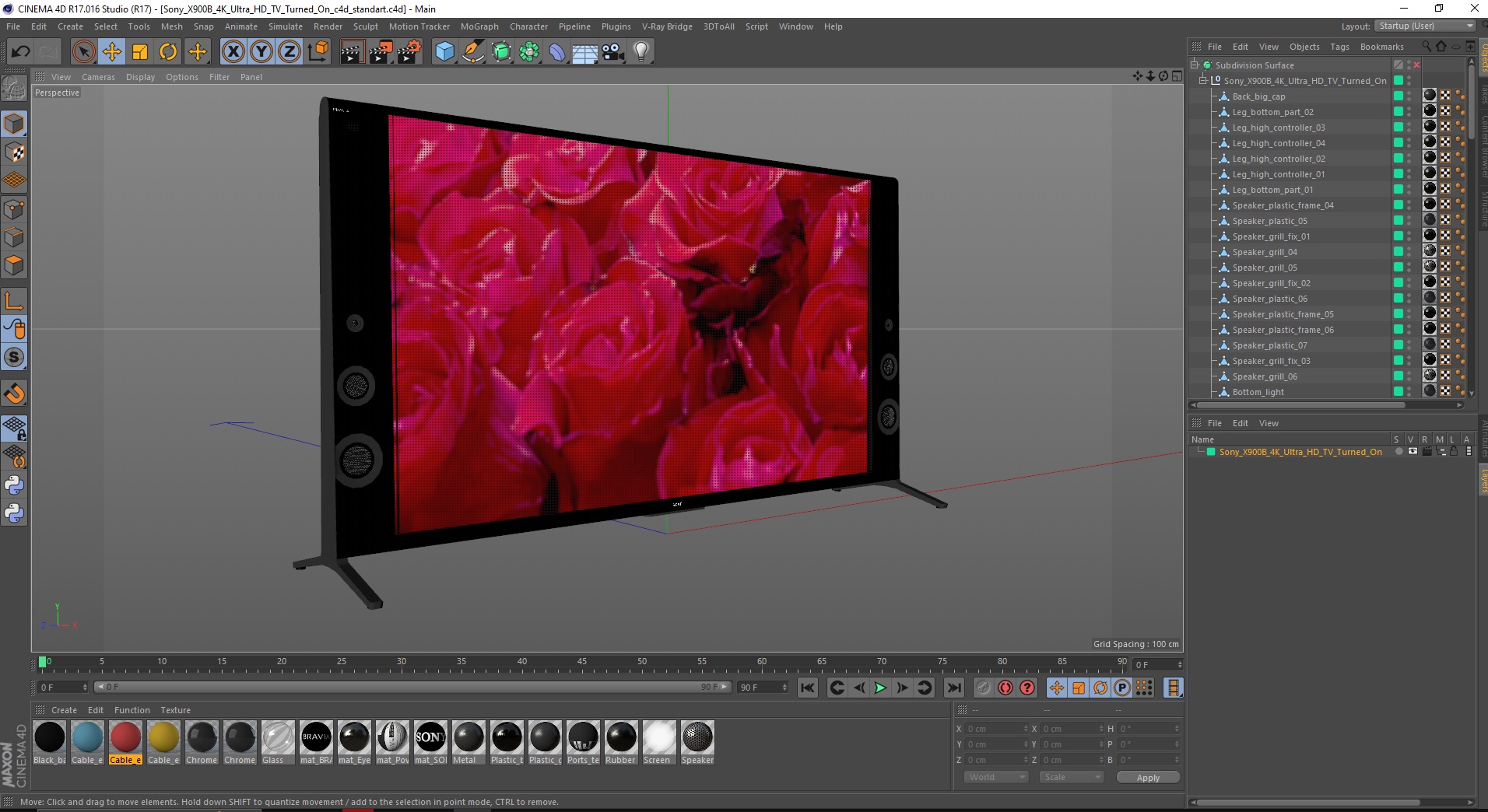1488x812 pixels.
Task: Add a Camera object
Action: (613, 52)
